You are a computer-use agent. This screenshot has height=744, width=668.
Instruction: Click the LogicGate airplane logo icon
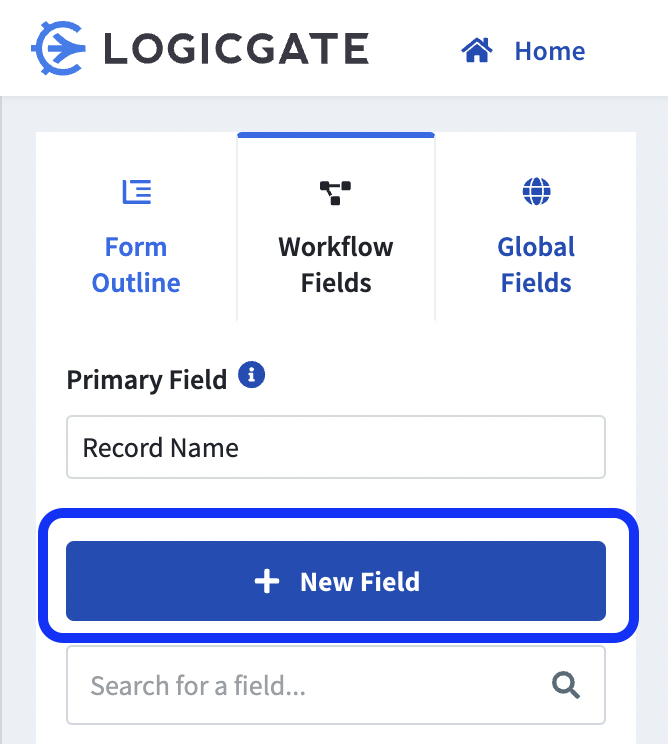[58, 48]
